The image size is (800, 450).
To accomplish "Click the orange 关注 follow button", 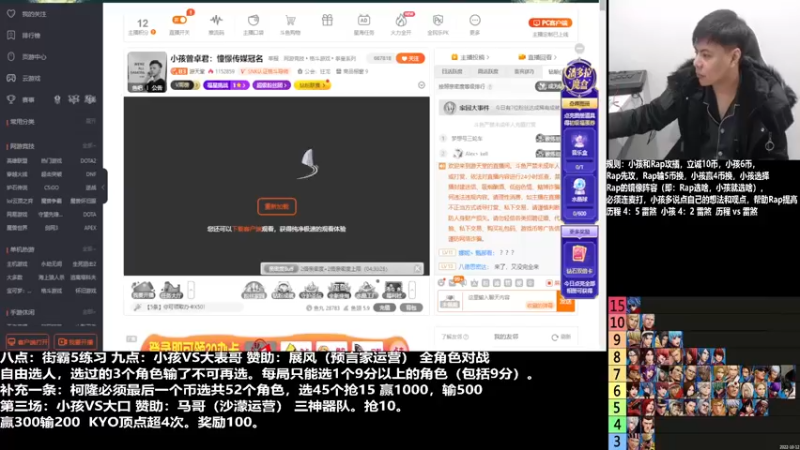I will 410,59.
